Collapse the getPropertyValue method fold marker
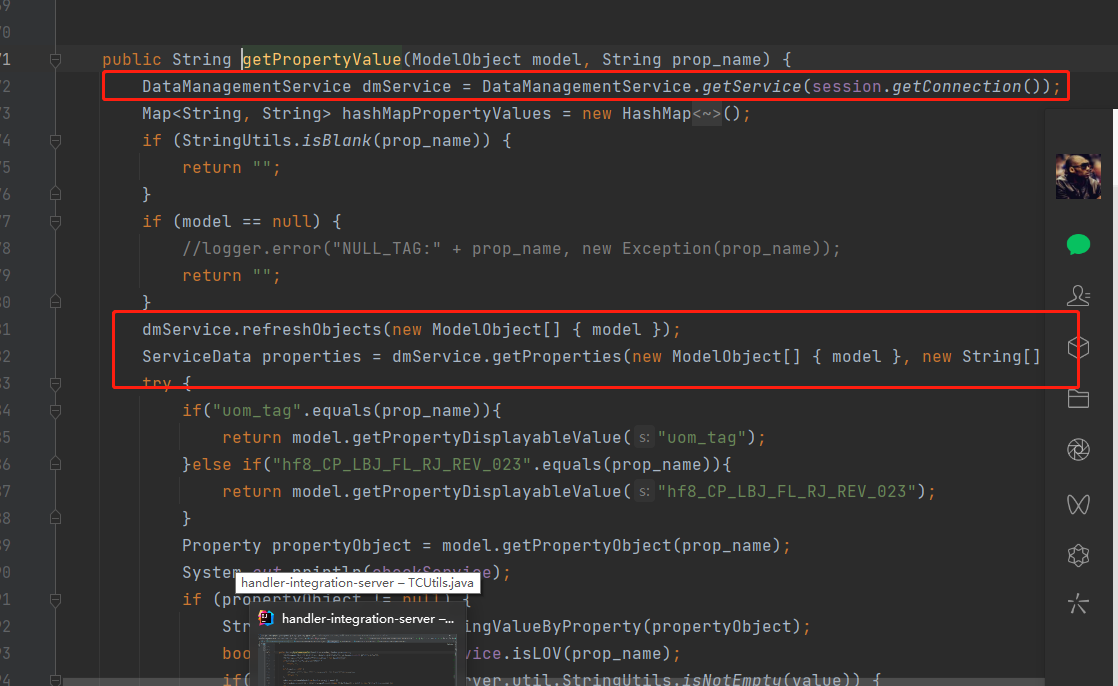 tap(55, 60)
